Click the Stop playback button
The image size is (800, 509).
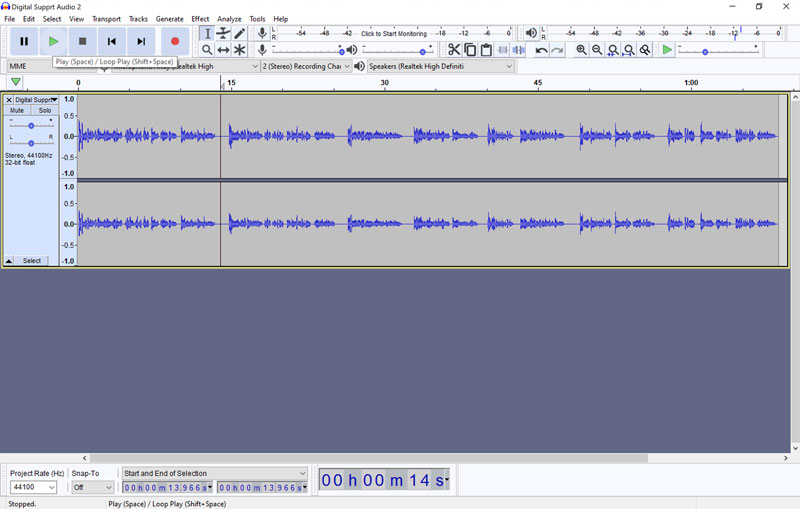pyautogui.click(x=83, y=41)
